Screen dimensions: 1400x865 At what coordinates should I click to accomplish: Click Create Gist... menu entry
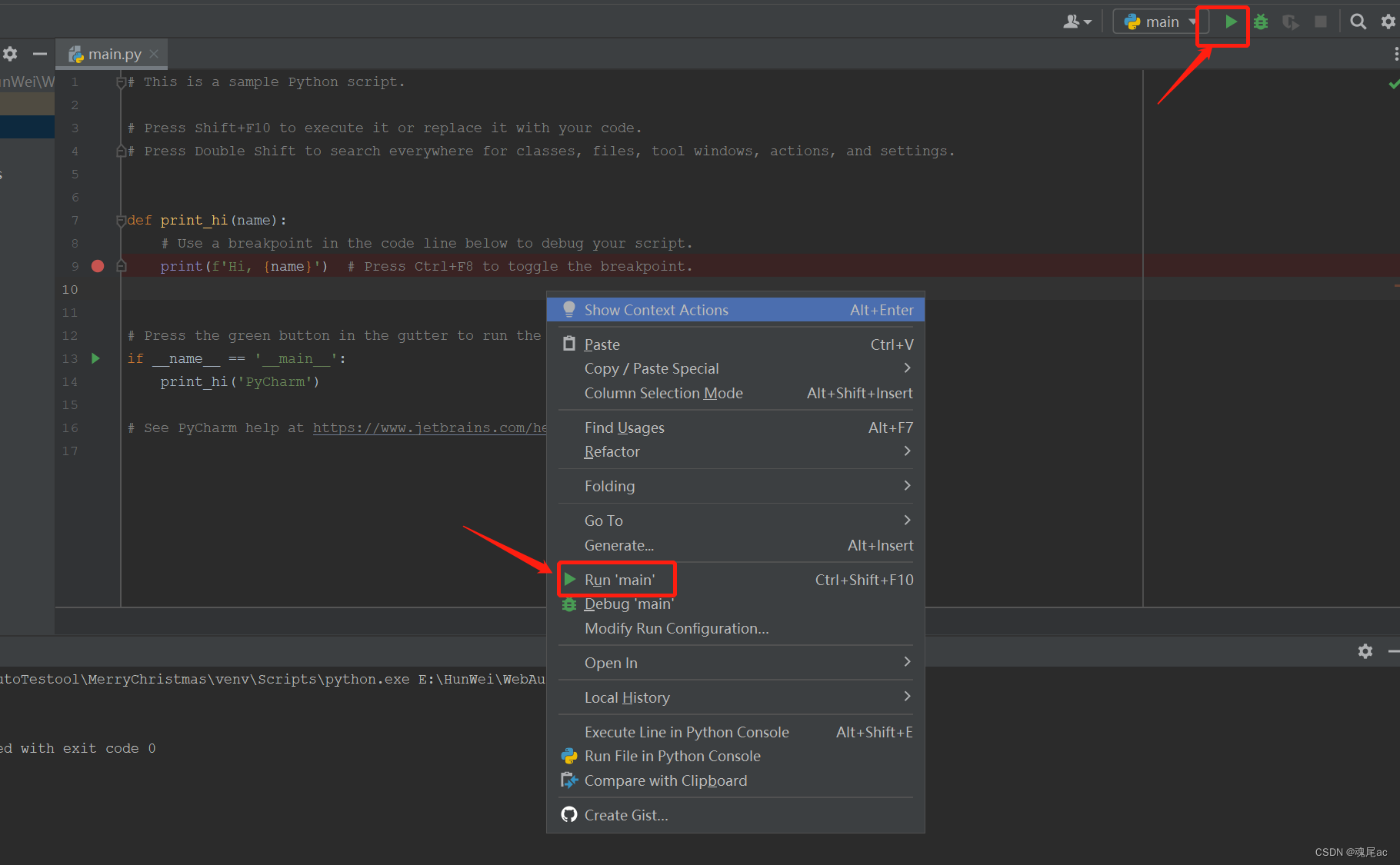[735, 815]
